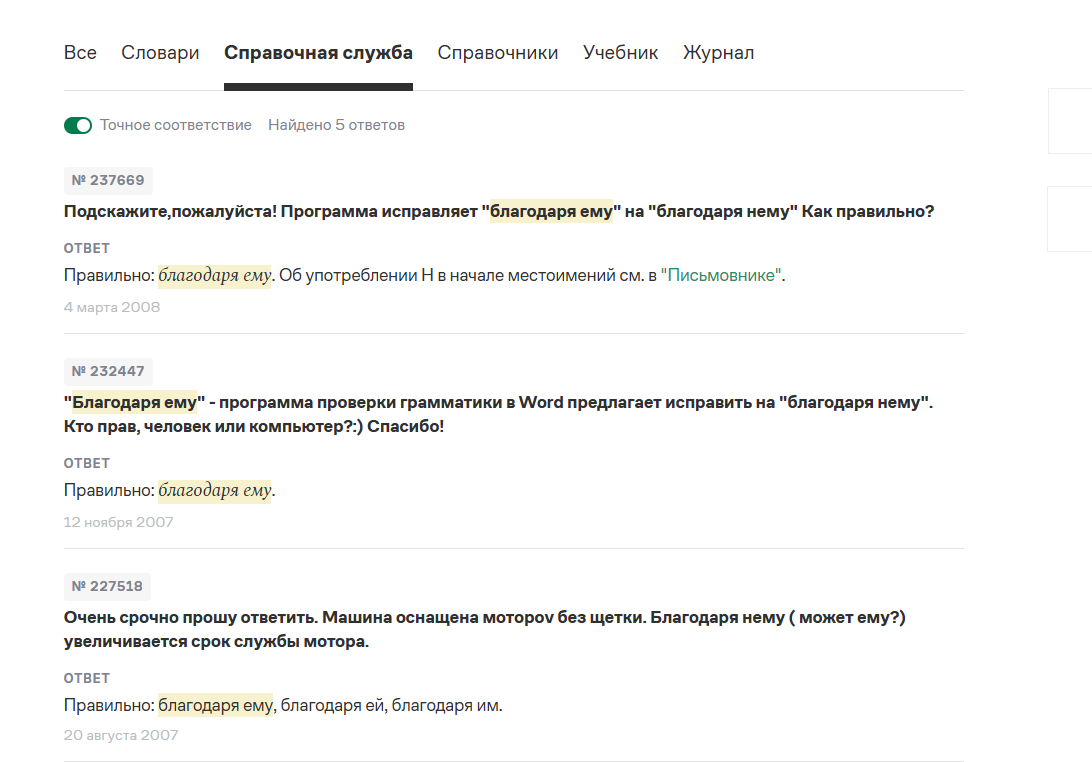Click the "Точное соответствие" label text
Viewport: 1092px width, 762px height.
176,125
